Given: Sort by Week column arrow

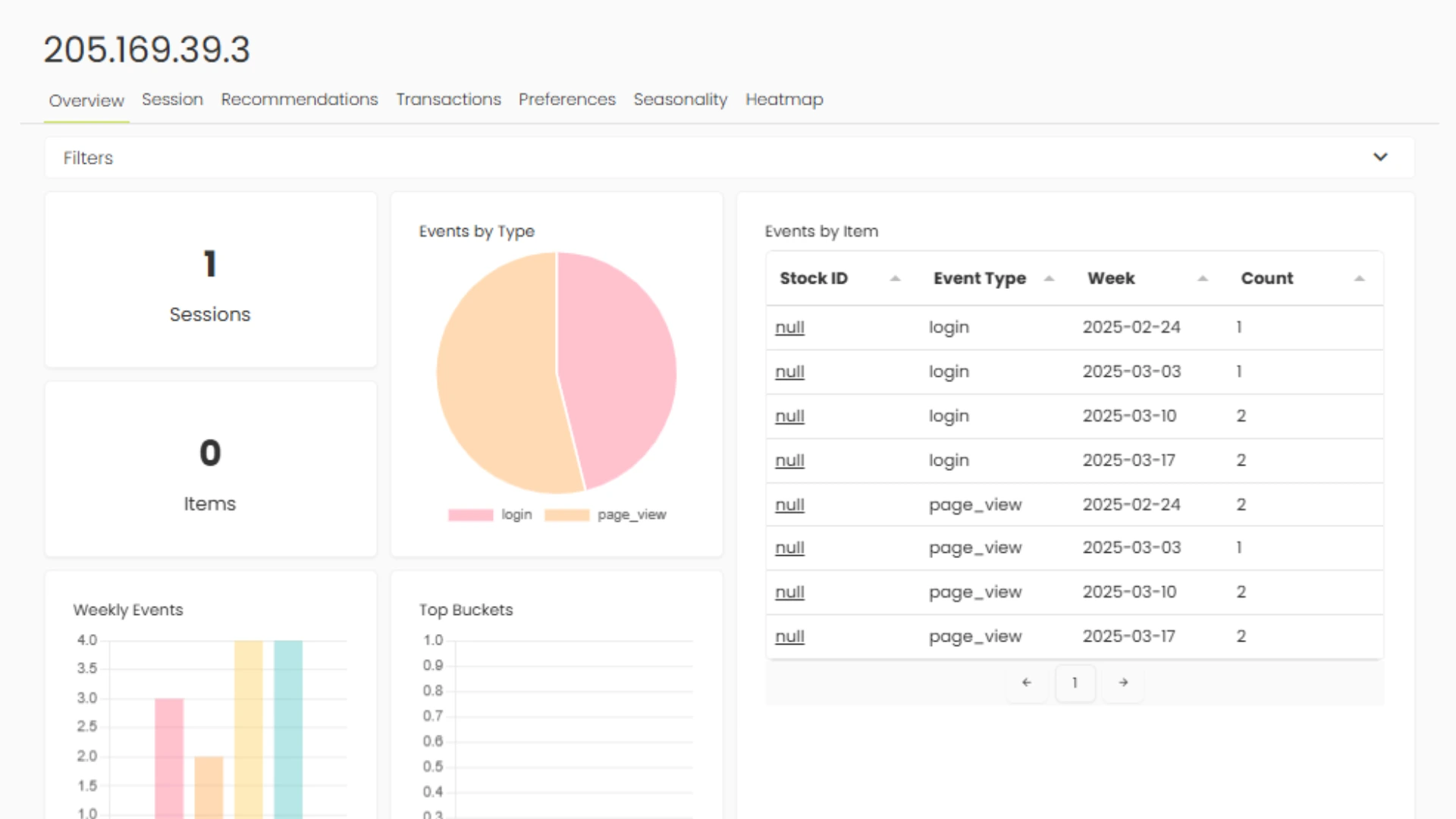Looking at the screenshot, I should tap(1203, 278).
